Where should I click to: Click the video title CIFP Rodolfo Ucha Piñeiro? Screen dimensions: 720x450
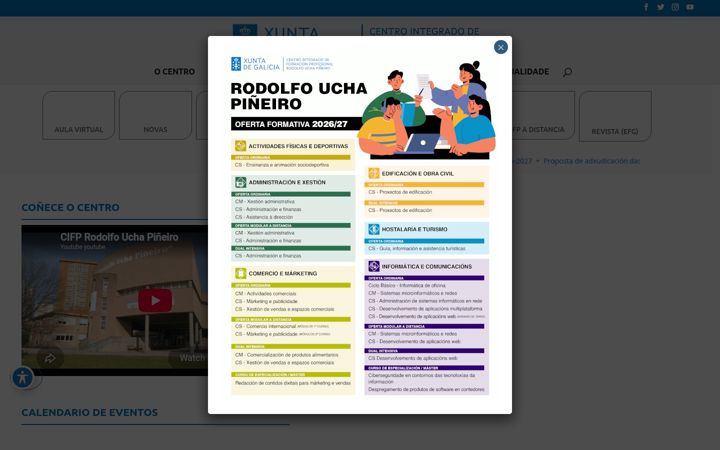pos(119,237)
